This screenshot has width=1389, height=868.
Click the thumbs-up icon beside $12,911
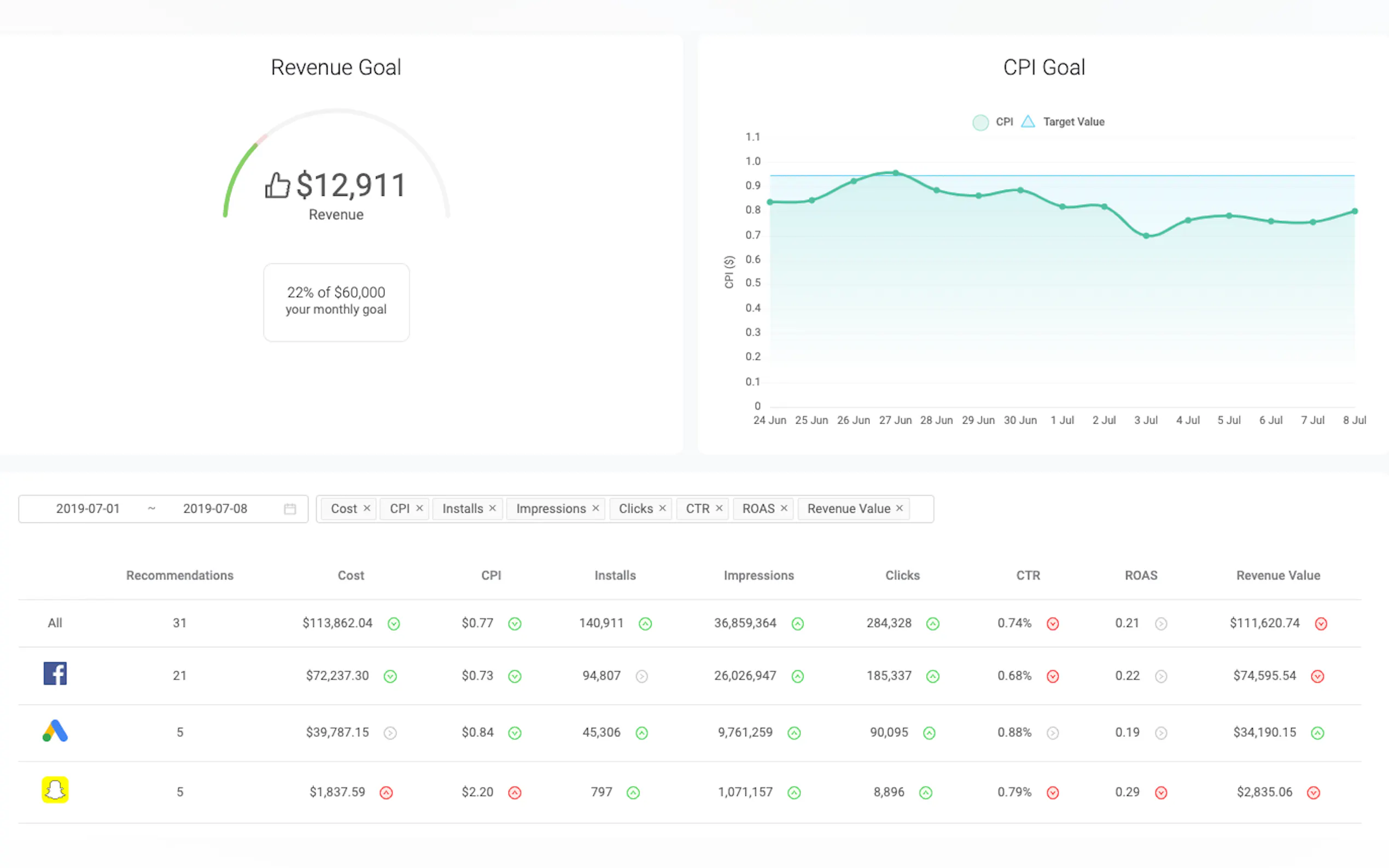277,185
